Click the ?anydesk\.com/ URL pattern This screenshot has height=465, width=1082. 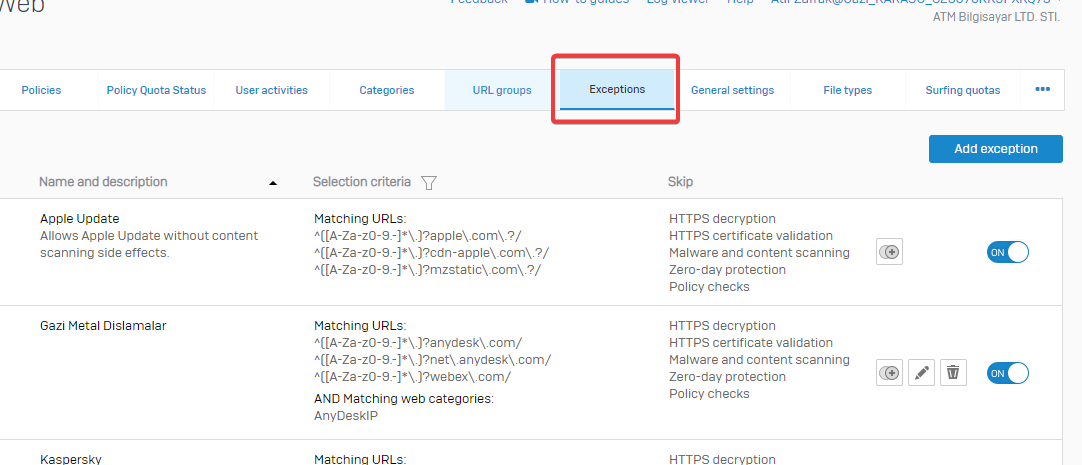[x=418, y=343]
